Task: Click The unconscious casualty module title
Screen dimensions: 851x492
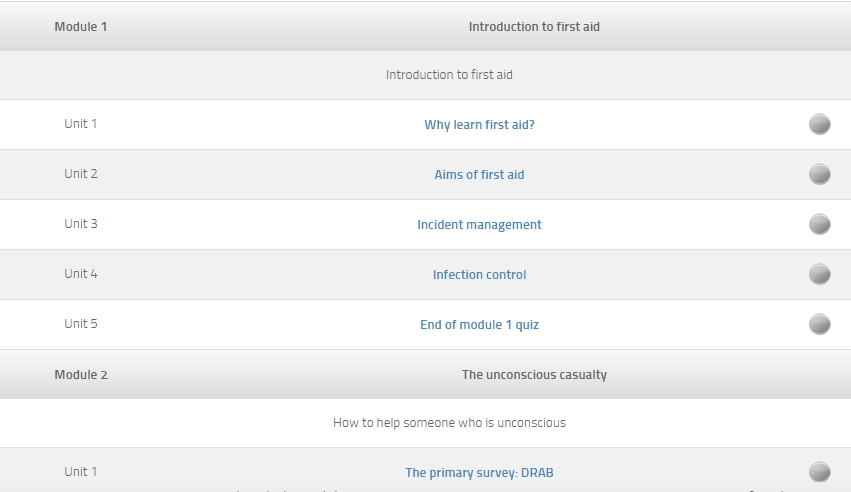Action: tap(534, 375)
